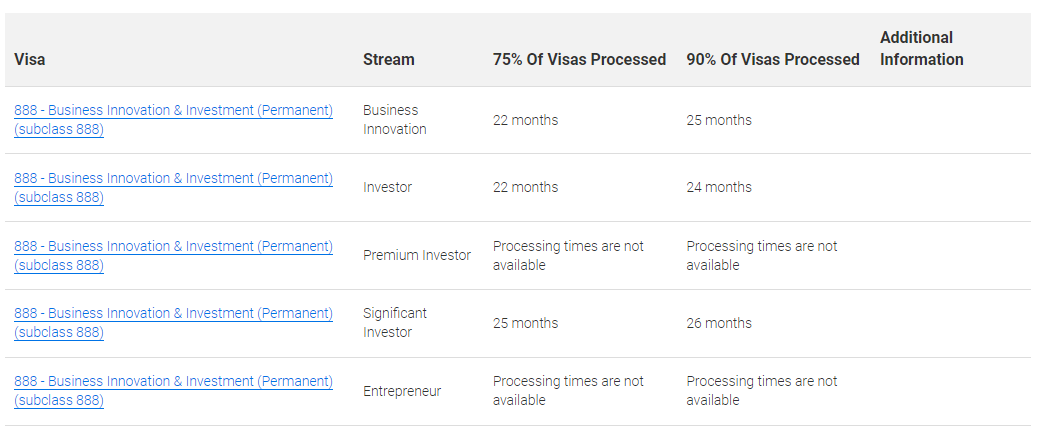Screen dimensions: 1040x431
Task: Open the subclass 888 link in Business Innovation row
Action: pos(173,120)
